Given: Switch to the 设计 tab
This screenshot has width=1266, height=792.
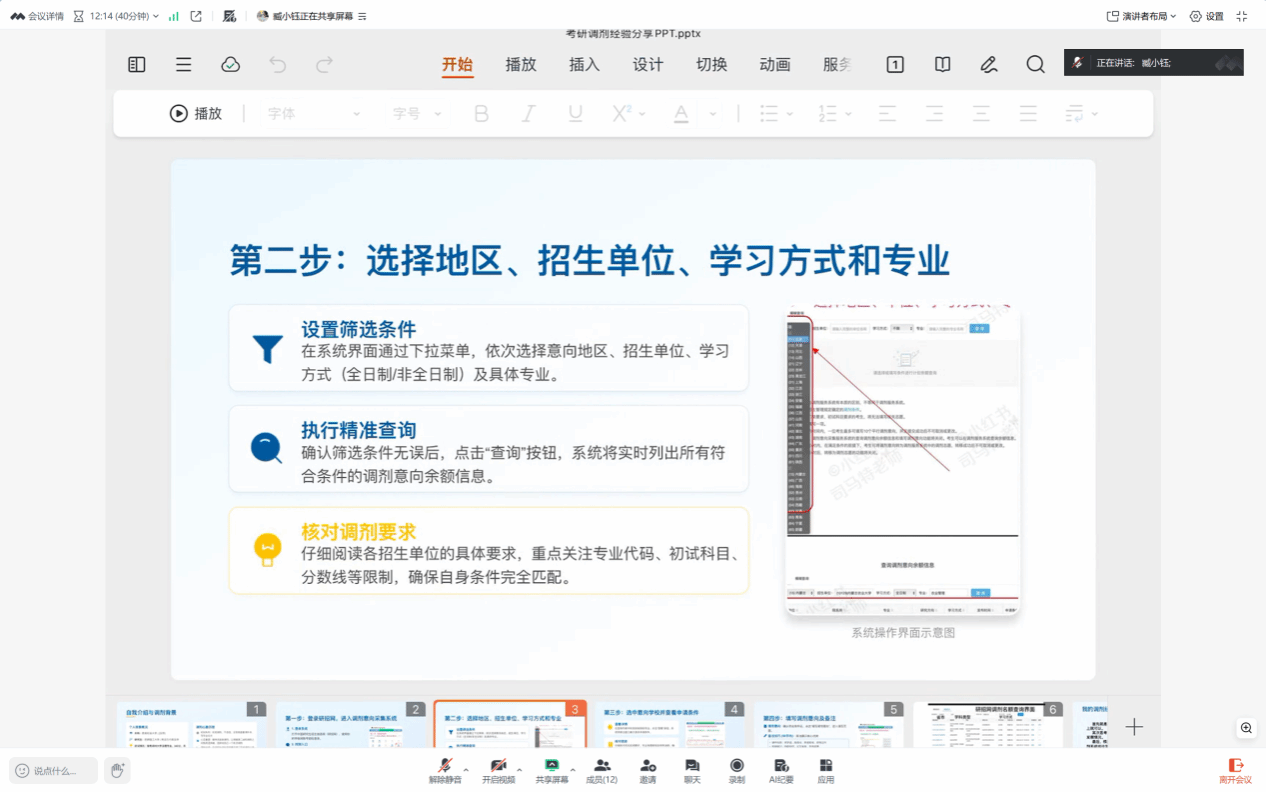Looking at the screenshot, I should 648,64.
